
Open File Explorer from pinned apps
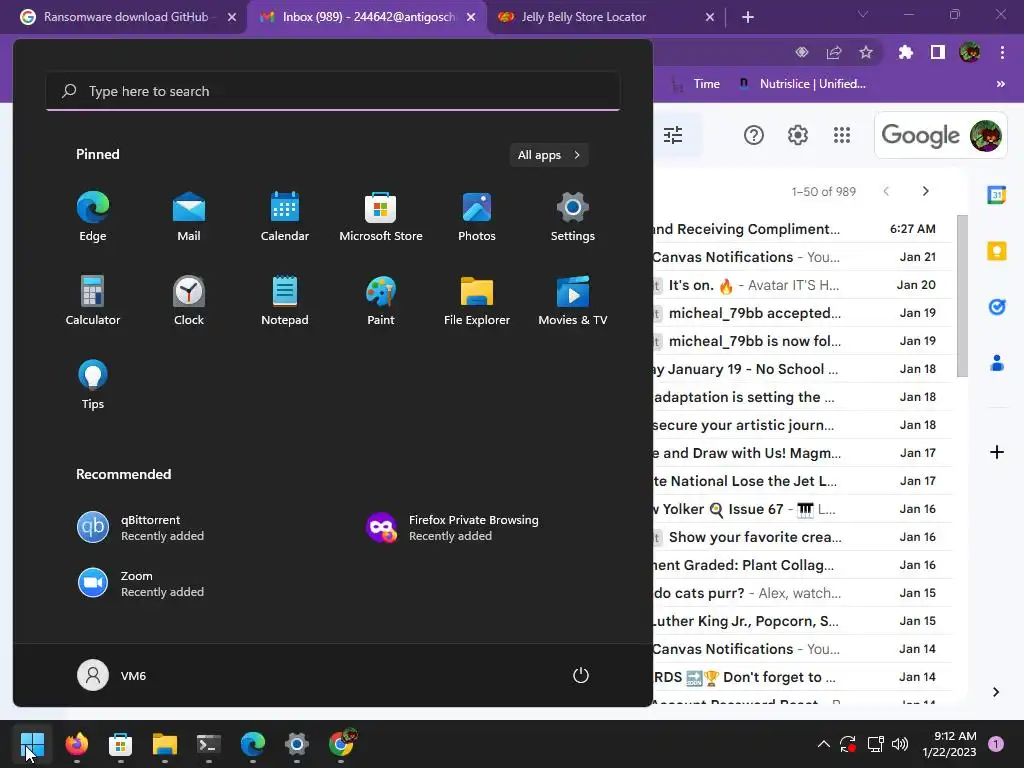(x=477, y=300)
